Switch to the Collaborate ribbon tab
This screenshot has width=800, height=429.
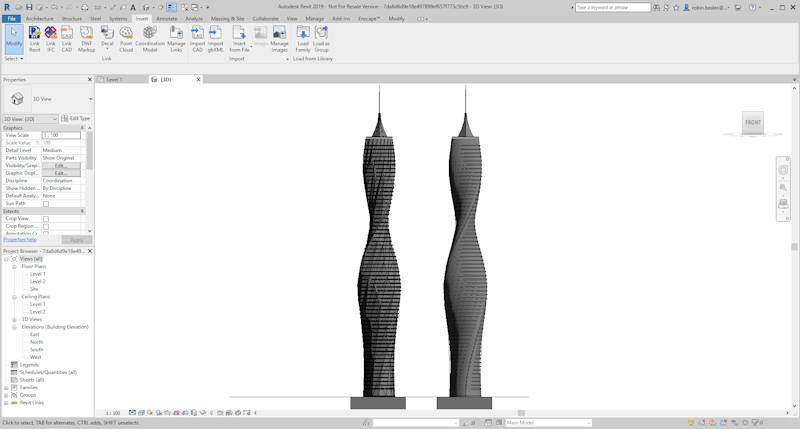pos(265,18)
